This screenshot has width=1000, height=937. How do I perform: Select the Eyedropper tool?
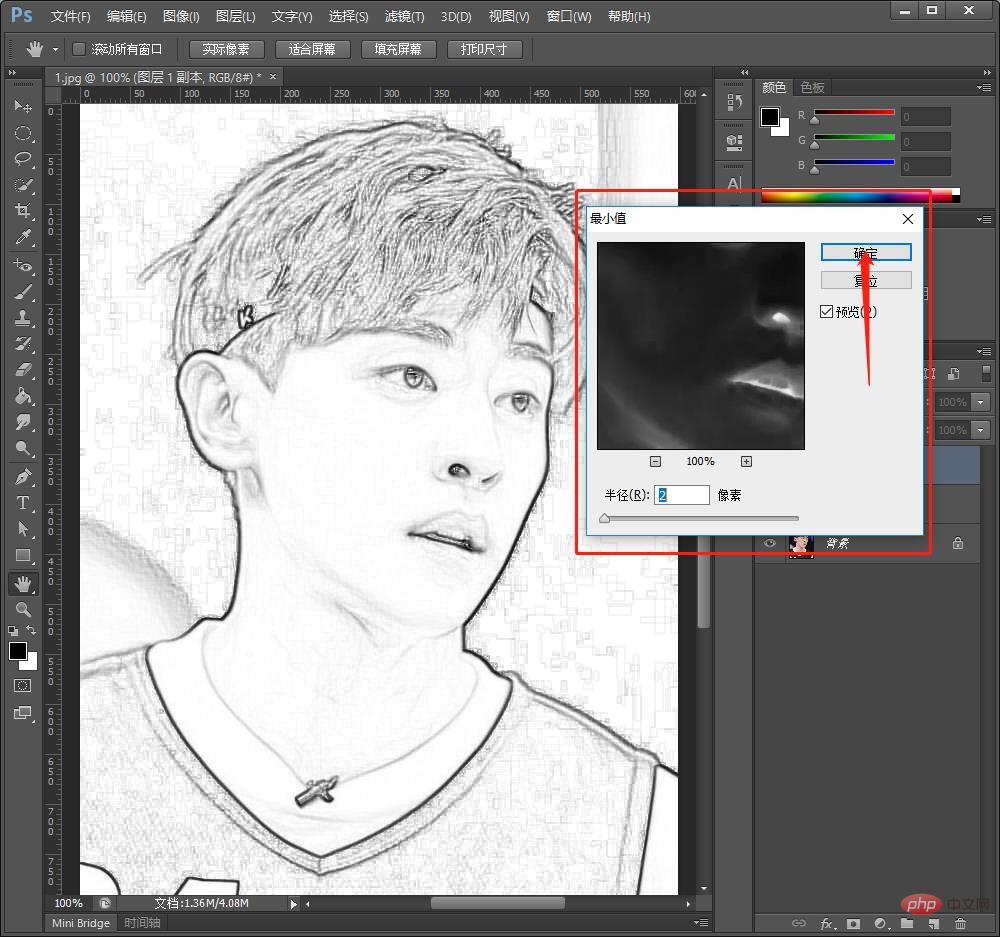[x=23, y=237]
